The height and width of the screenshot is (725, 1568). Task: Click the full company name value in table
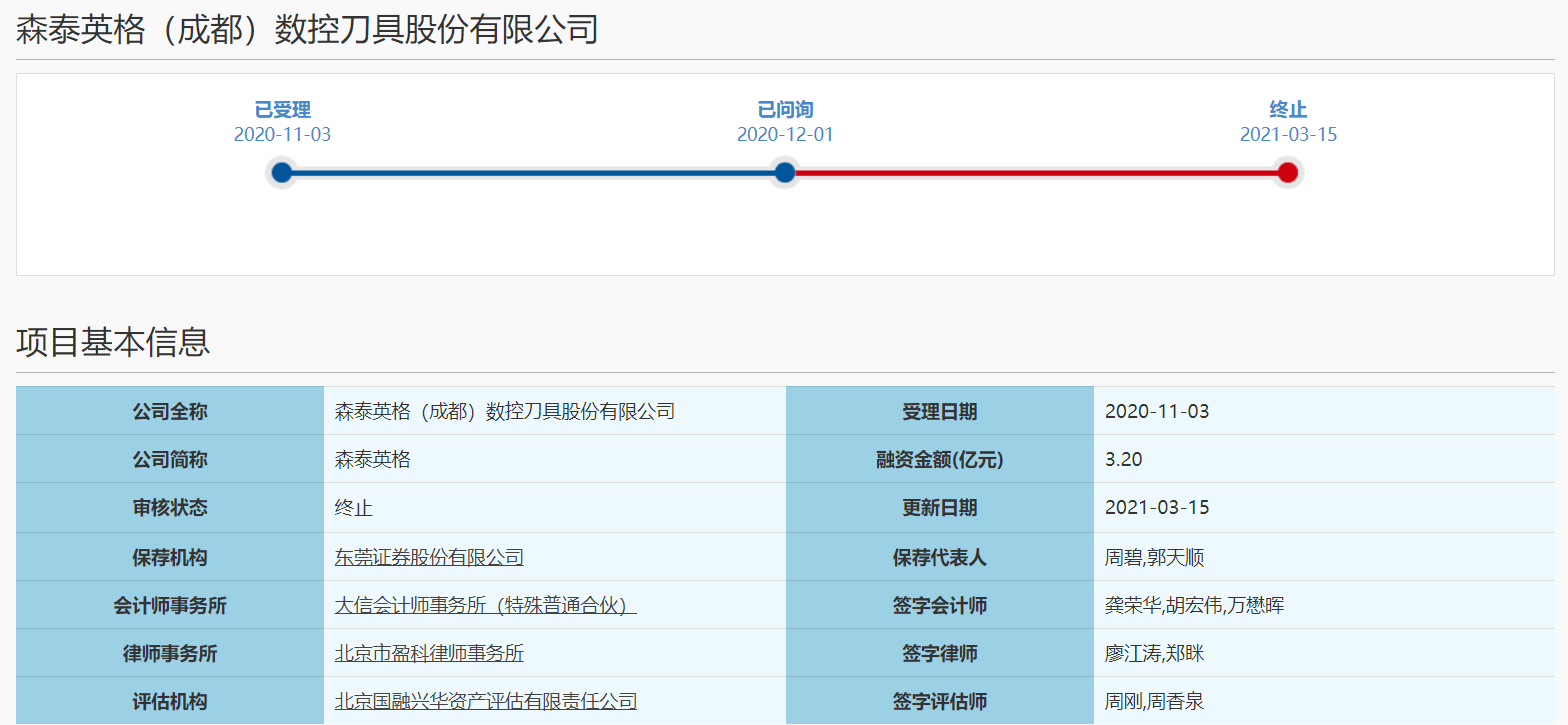coord(504,411)
